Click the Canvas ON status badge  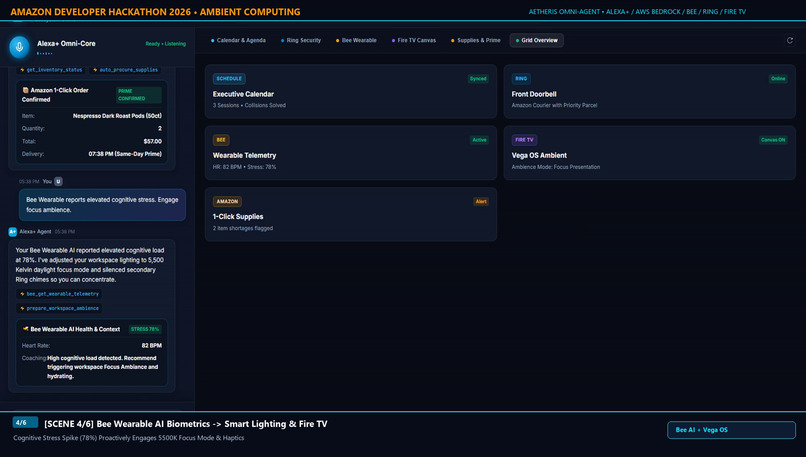coord(773,140)
